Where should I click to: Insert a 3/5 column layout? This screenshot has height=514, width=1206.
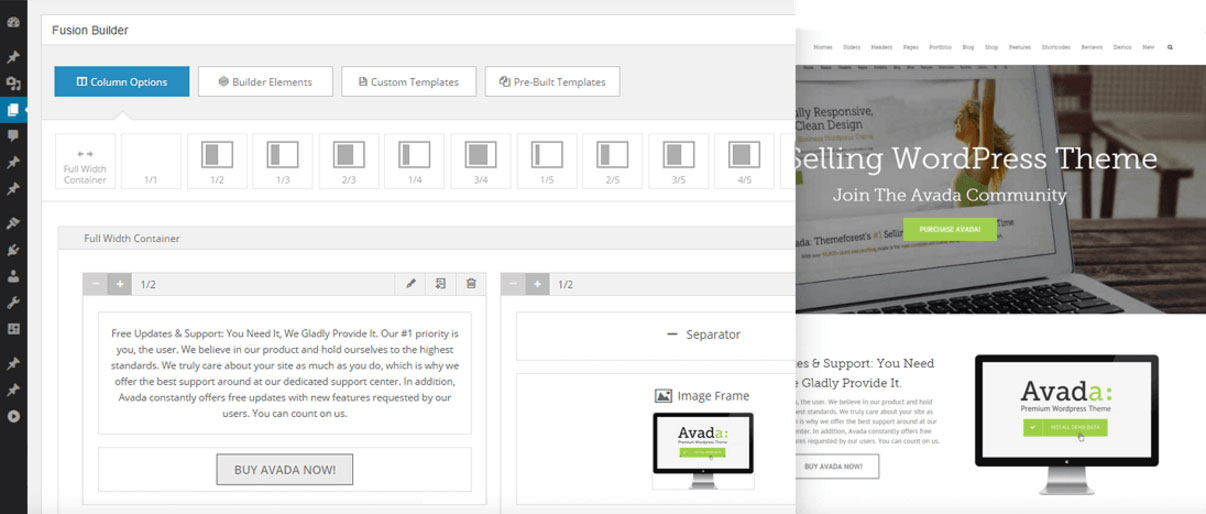[679, 161]
